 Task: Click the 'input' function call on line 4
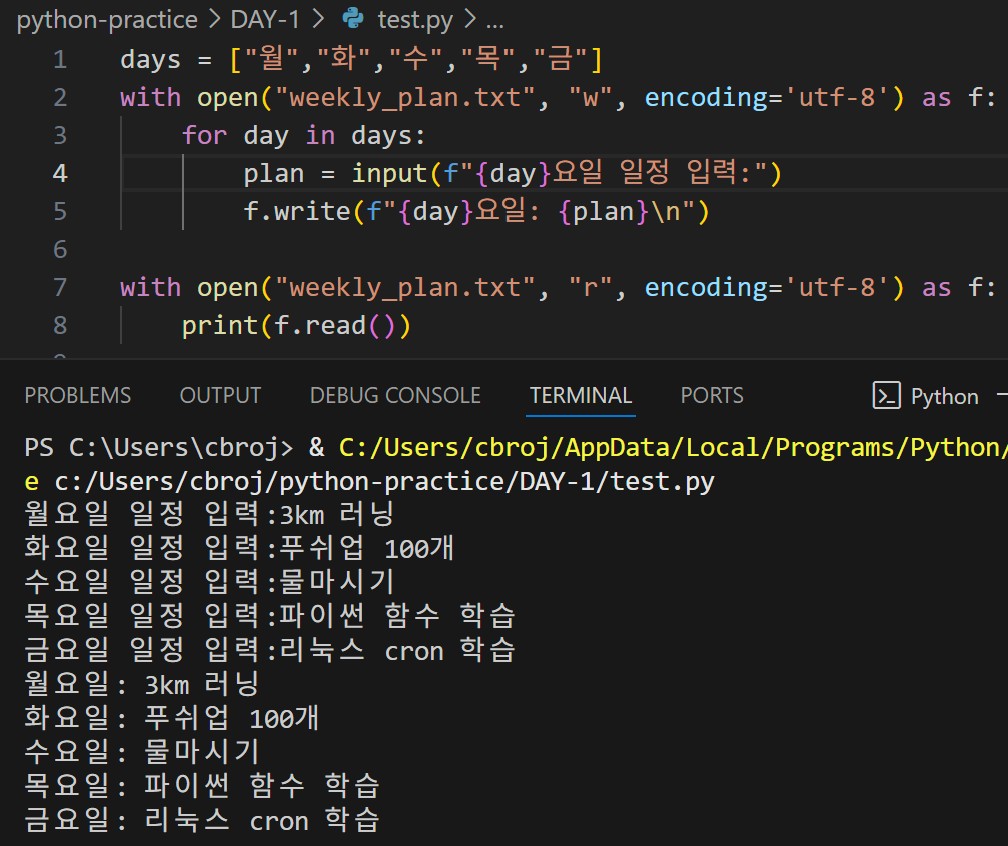point(389,174)
